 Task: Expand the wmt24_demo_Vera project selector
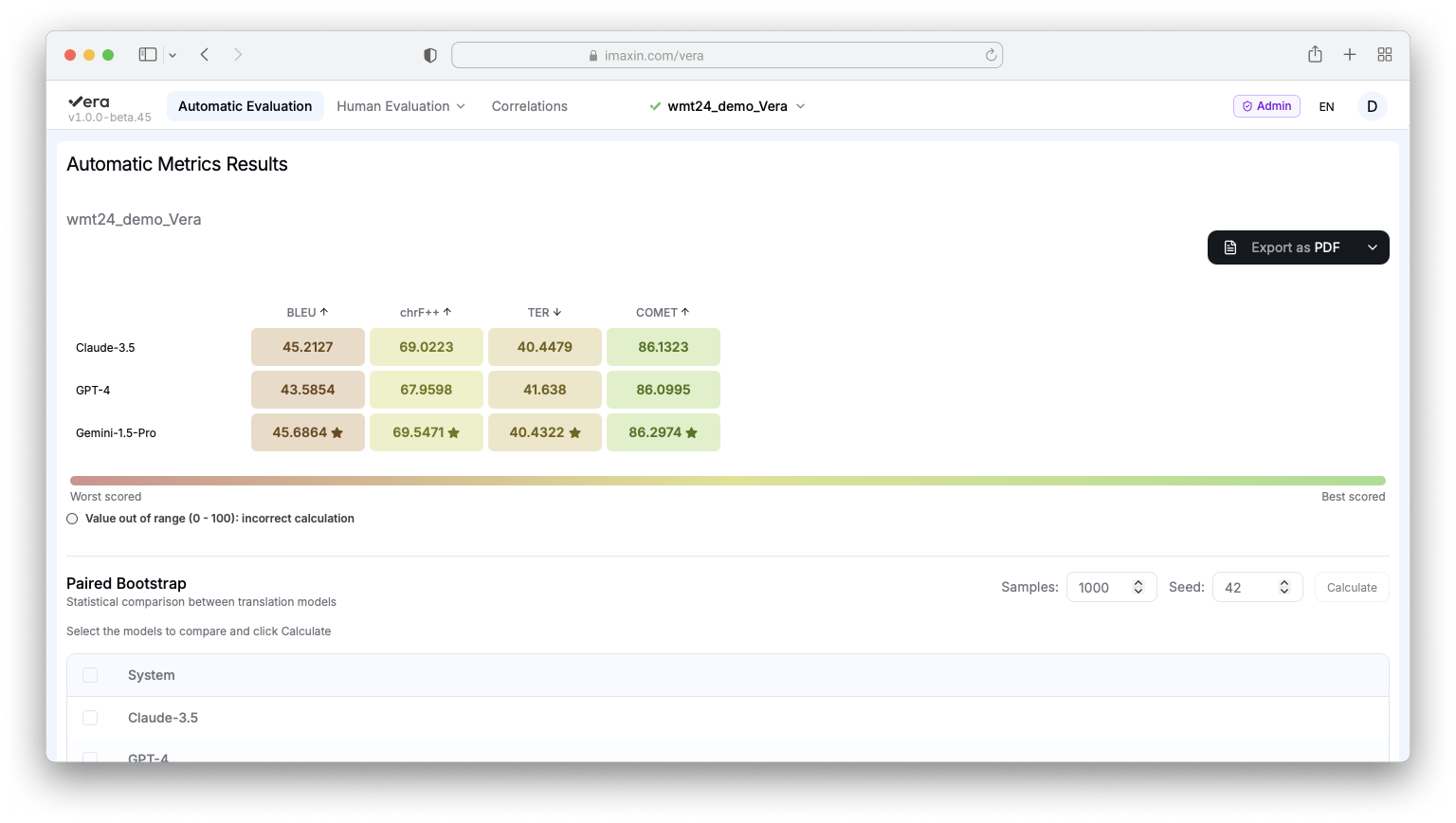coord(727,106)
